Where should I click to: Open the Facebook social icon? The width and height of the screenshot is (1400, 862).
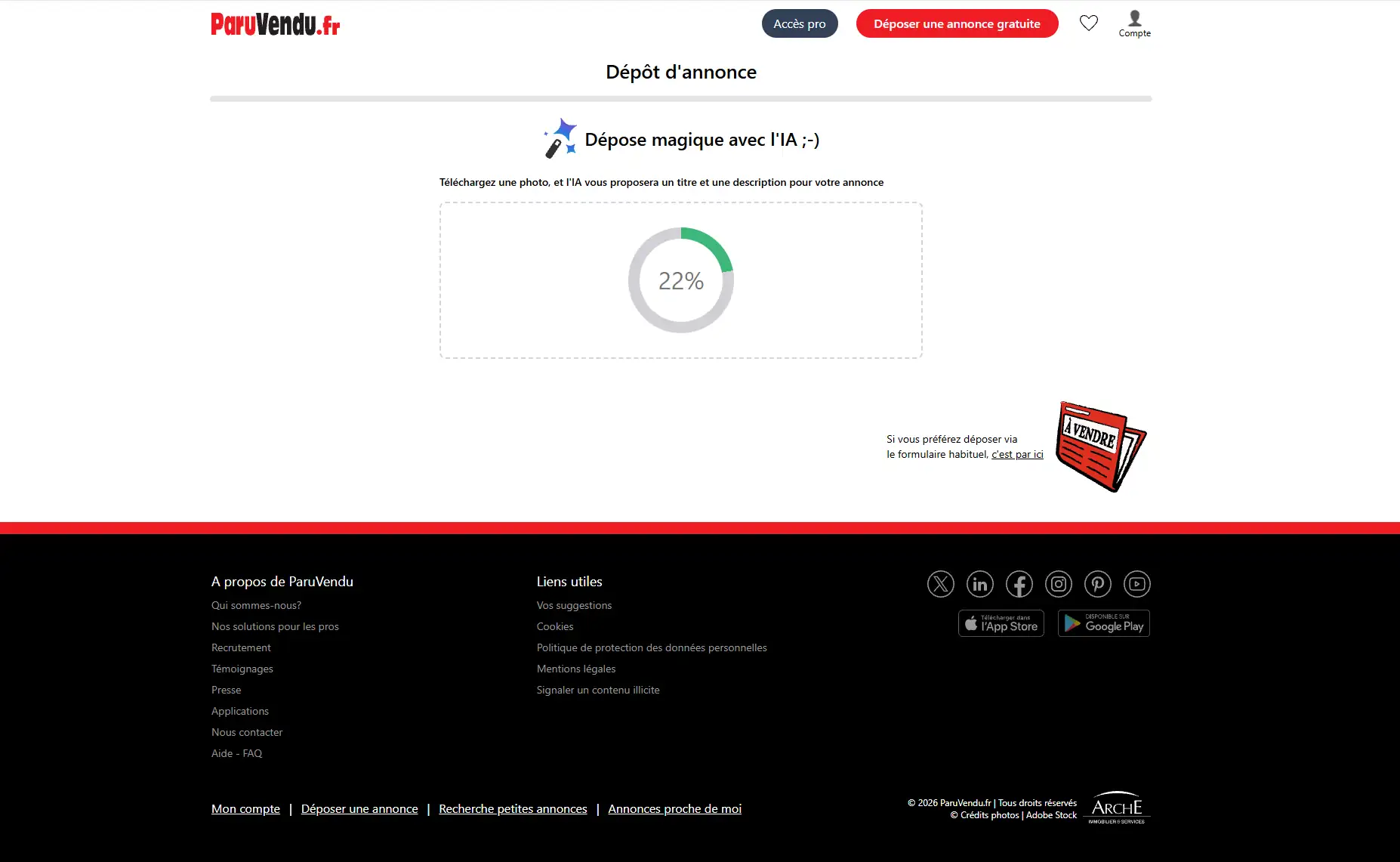coord(1019,584)
